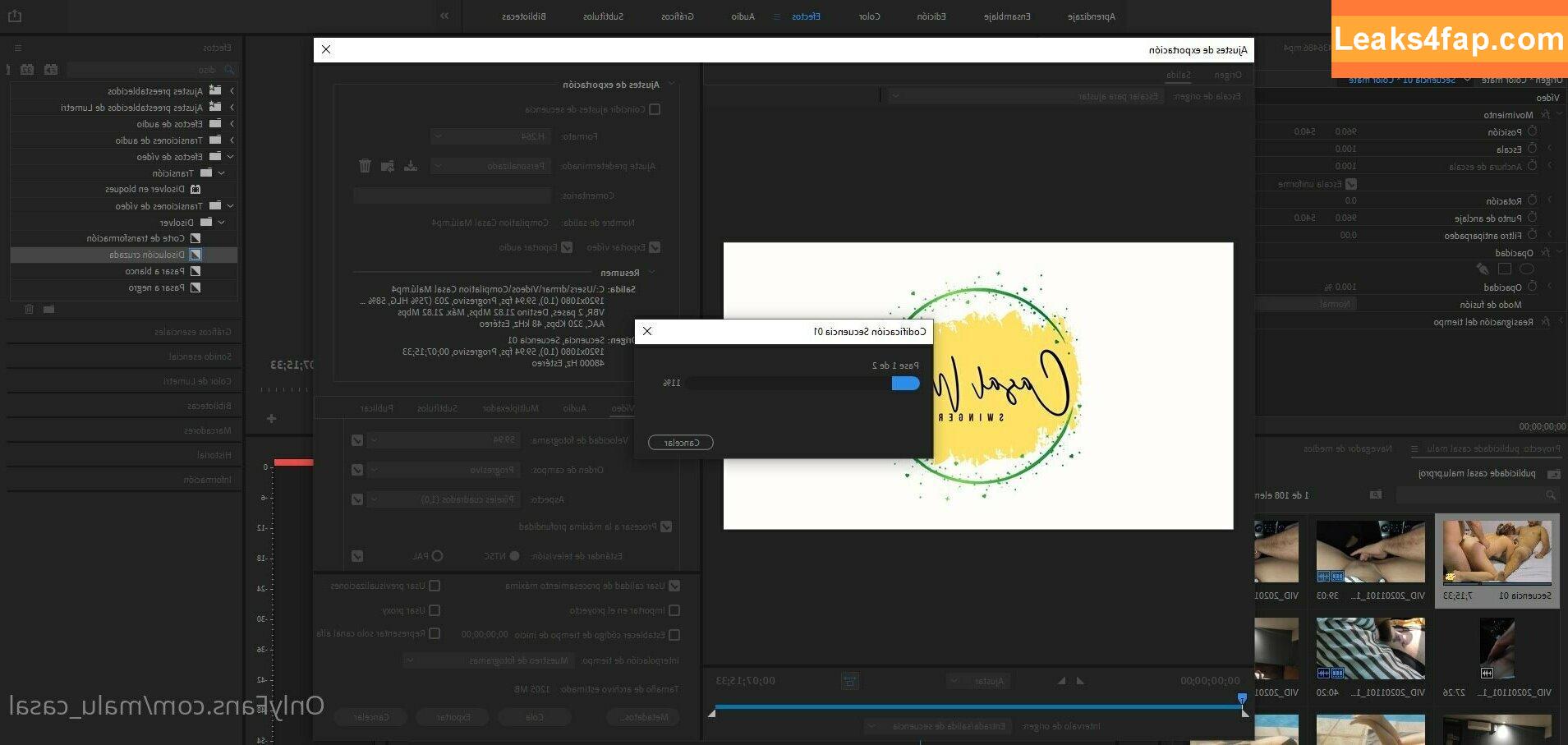Toggle Usar calidad de procesamiento máxima
Image resolution: width=1568 pixels, height=745 pixels.
(x=674, y=586)
